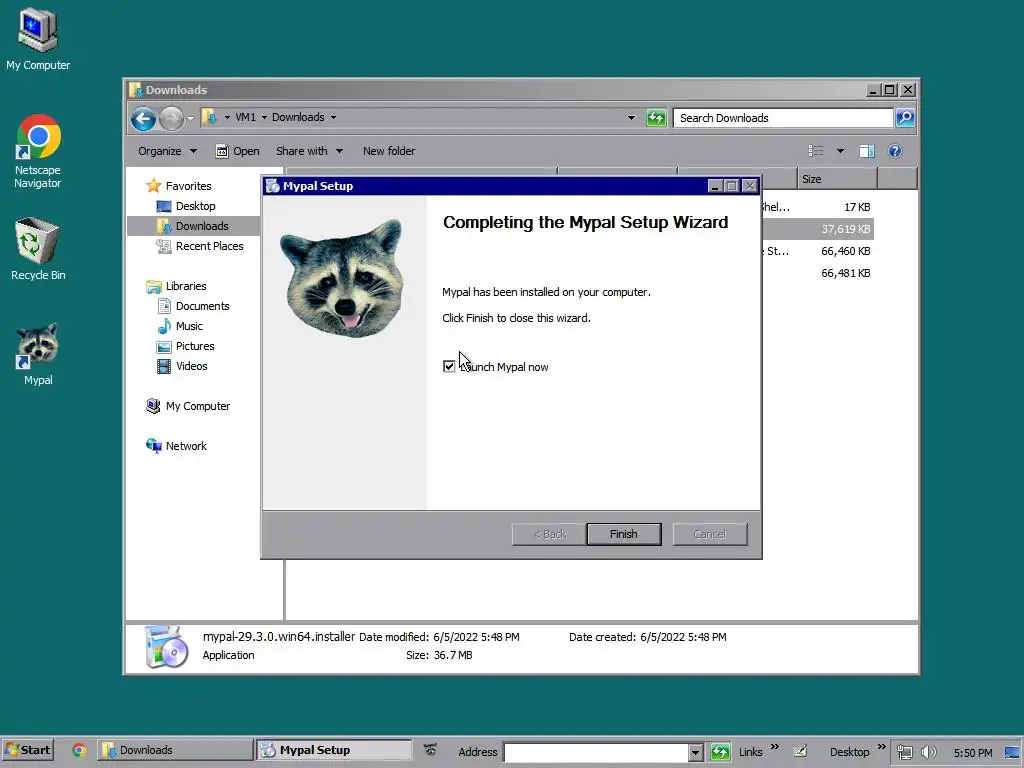Click the network tray icon

tap(904, 752)
